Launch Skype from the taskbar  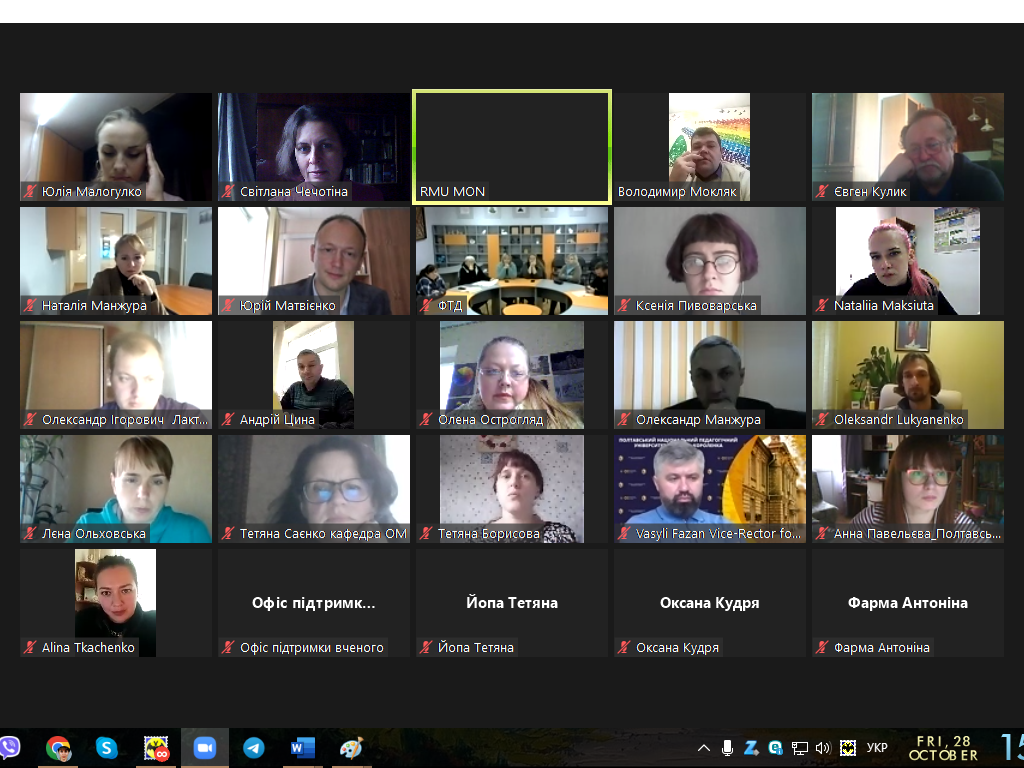(107, 748)
